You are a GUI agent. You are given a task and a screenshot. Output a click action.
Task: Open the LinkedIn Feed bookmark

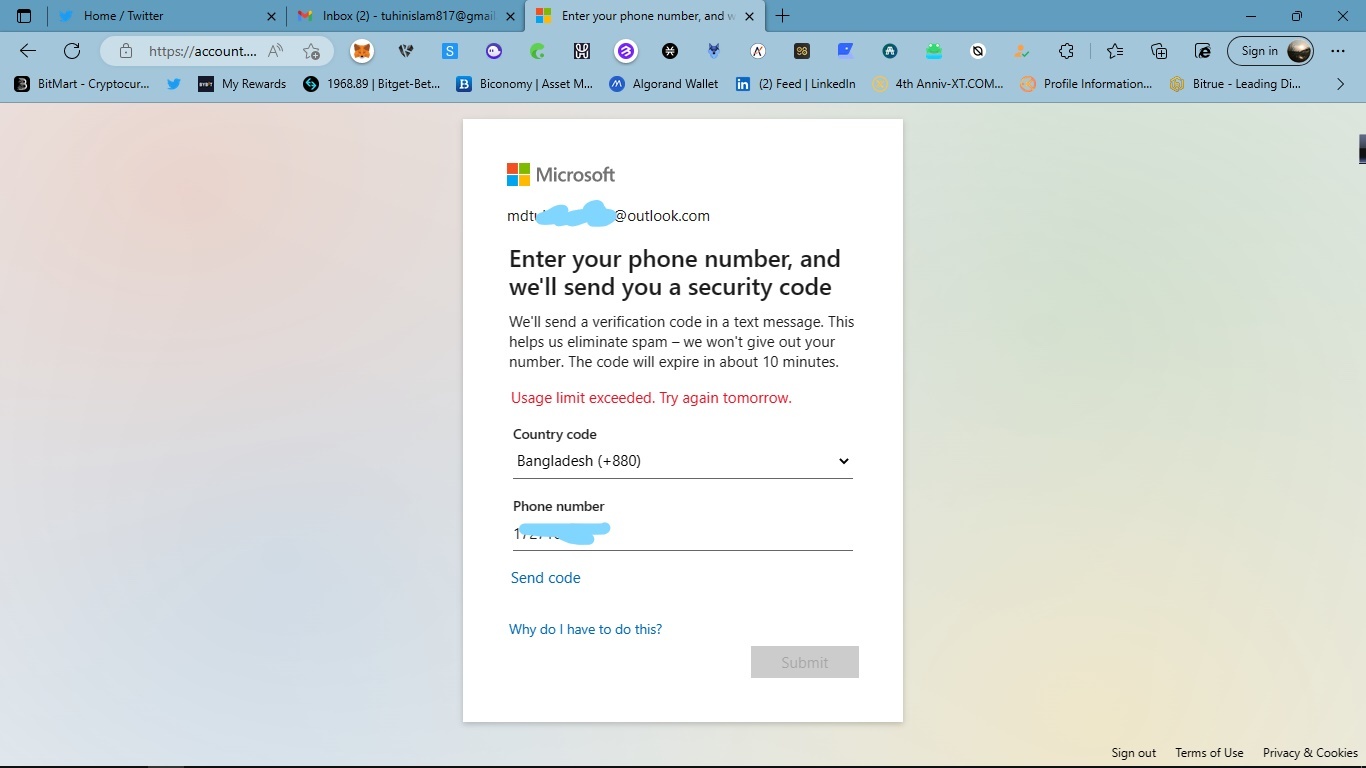(796, 84)
